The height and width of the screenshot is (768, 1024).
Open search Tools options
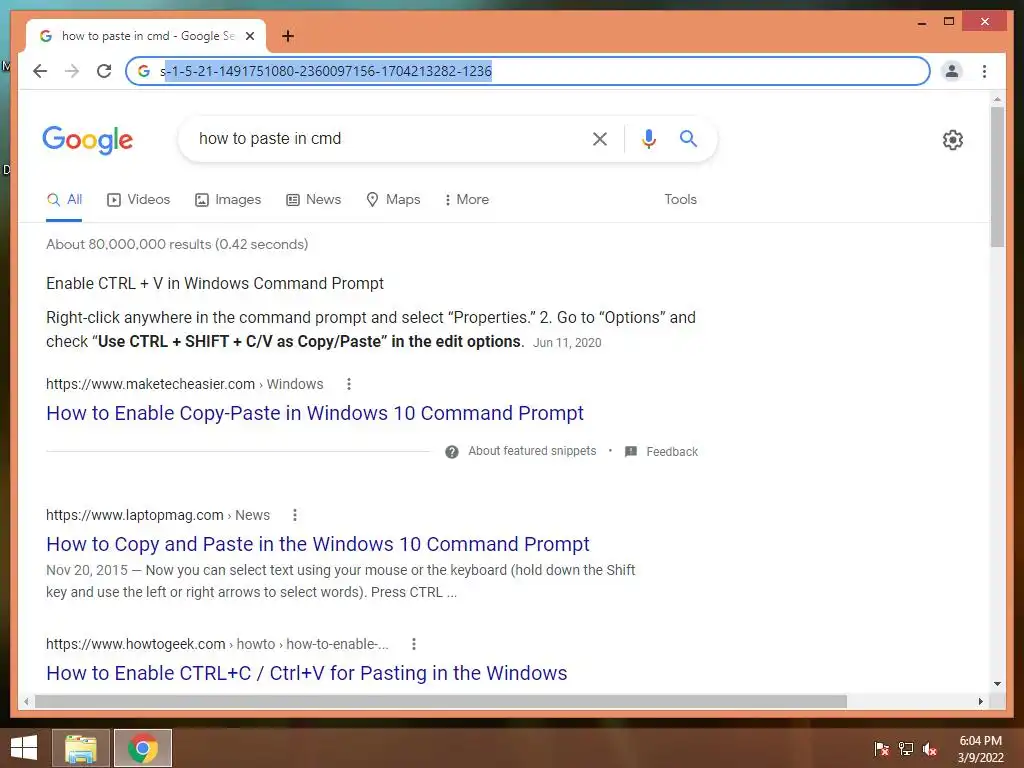click(x=680, y=200)
